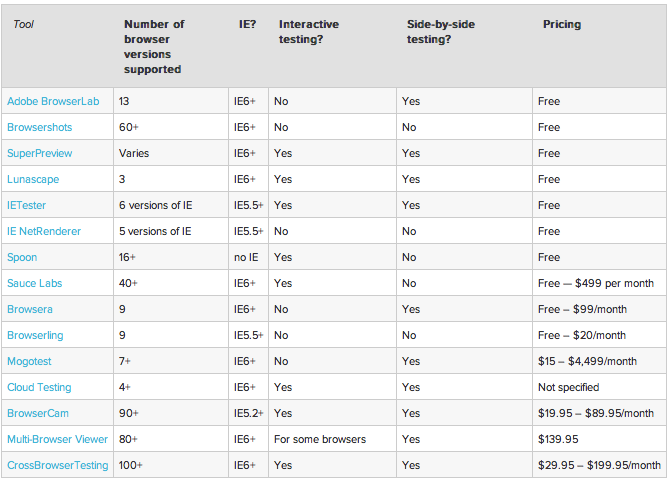Go to the Browsera link
The width and height of the screenshot is (672, 482).
[30, 309]
